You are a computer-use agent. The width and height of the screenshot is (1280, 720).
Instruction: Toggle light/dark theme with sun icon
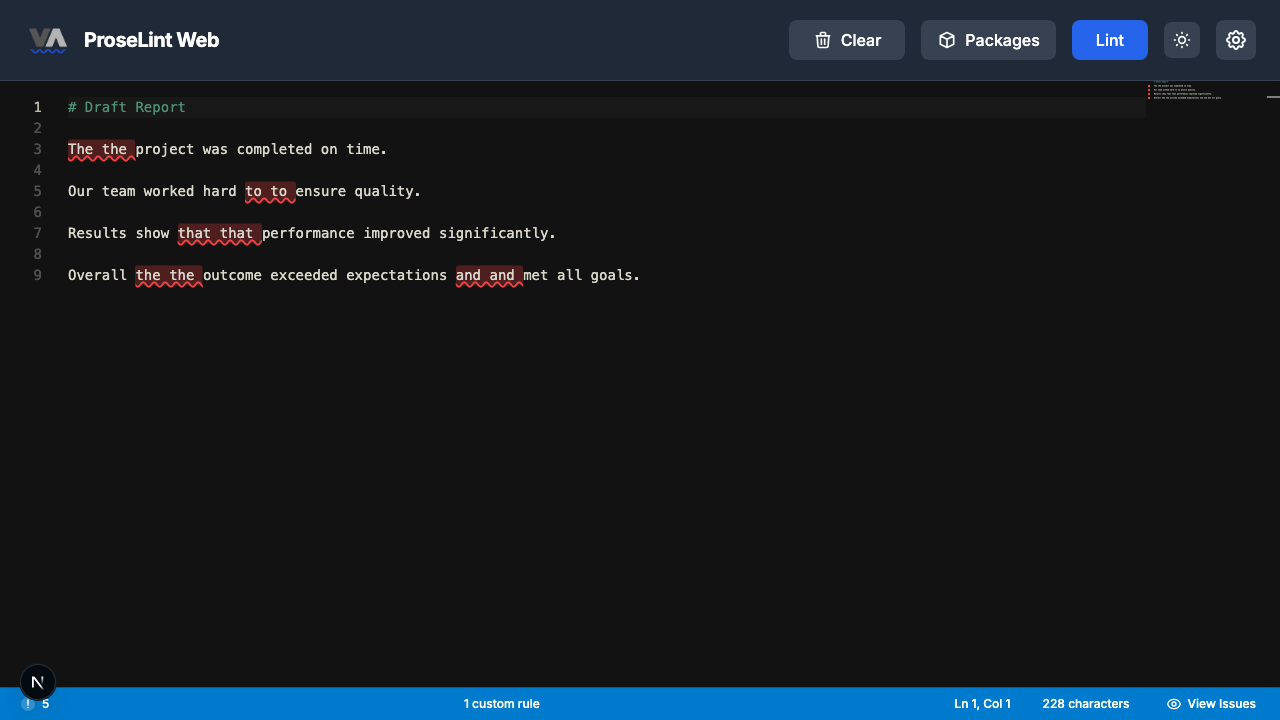coord(1182,40)
